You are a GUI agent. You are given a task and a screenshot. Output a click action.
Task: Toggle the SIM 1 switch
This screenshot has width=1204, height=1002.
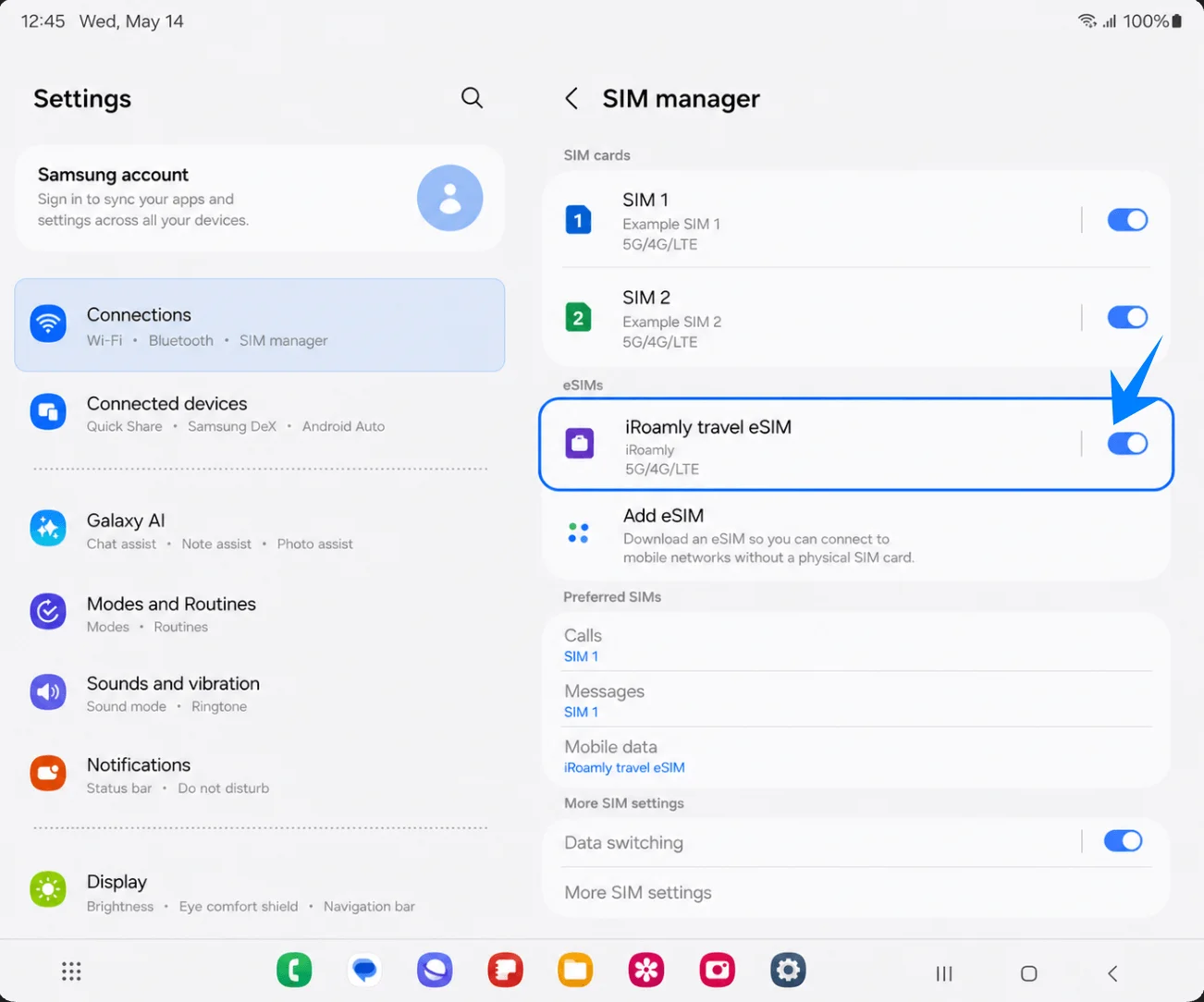coord(1127,220)
